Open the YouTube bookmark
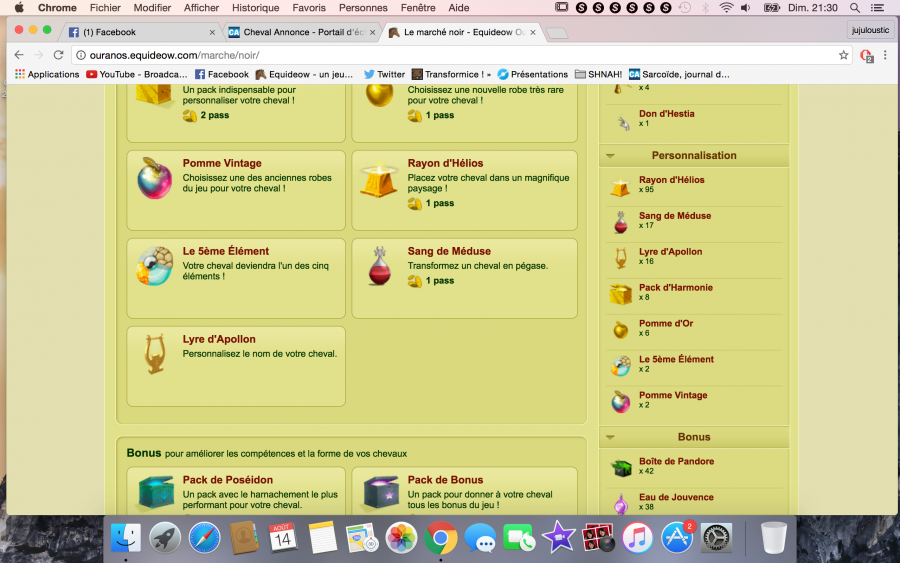Viewport: 900px width, 563px height. pyautogui.click(x=137, y=74)
